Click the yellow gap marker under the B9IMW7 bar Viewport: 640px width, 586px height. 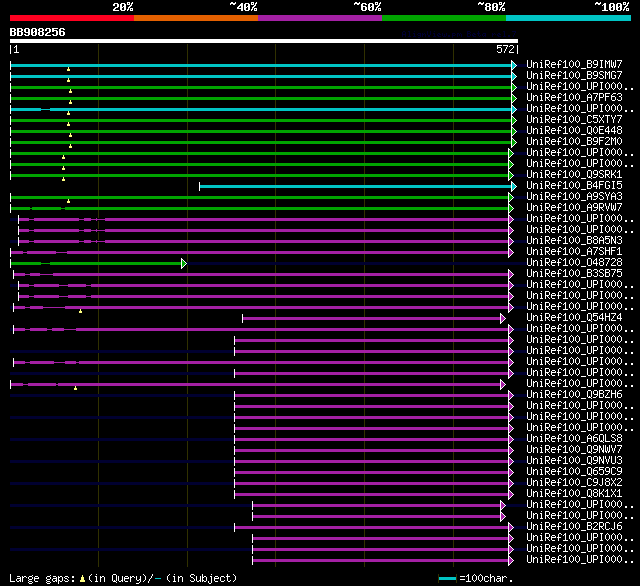pyautogui.click(x=69, y=69)
